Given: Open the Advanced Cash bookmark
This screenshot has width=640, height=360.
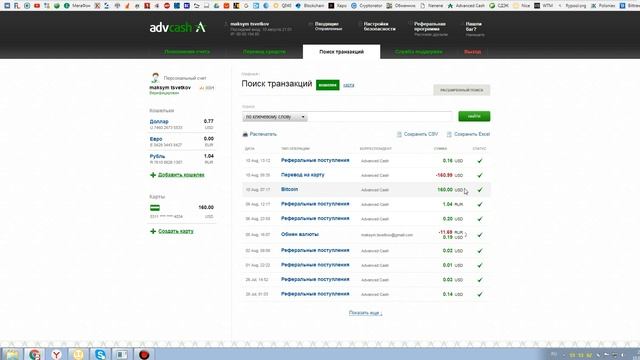Looking at the screenshot, I should click(x=467, y=6).
